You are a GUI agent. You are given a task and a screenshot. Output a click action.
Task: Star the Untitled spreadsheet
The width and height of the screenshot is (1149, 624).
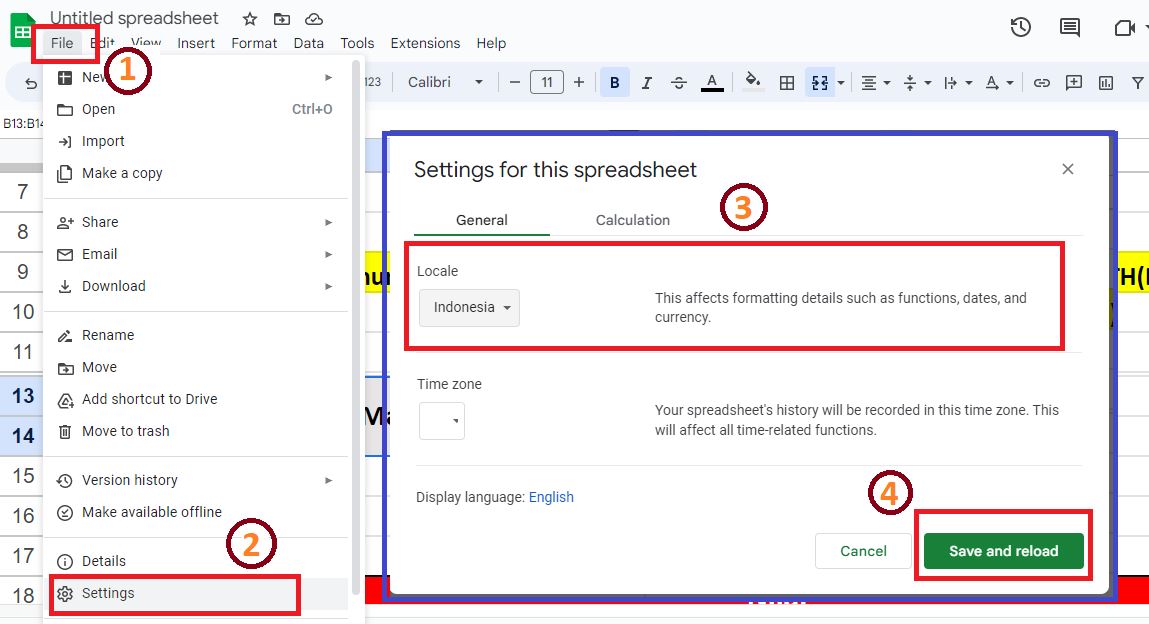(x=250, y=19)
